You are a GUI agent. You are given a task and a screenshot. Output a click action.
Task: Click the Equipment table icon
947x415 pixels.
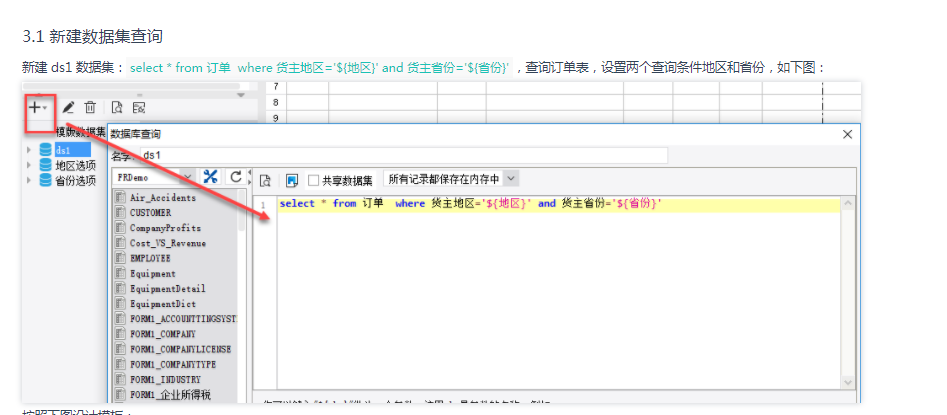pyautogui.click(x=120, y=274)
